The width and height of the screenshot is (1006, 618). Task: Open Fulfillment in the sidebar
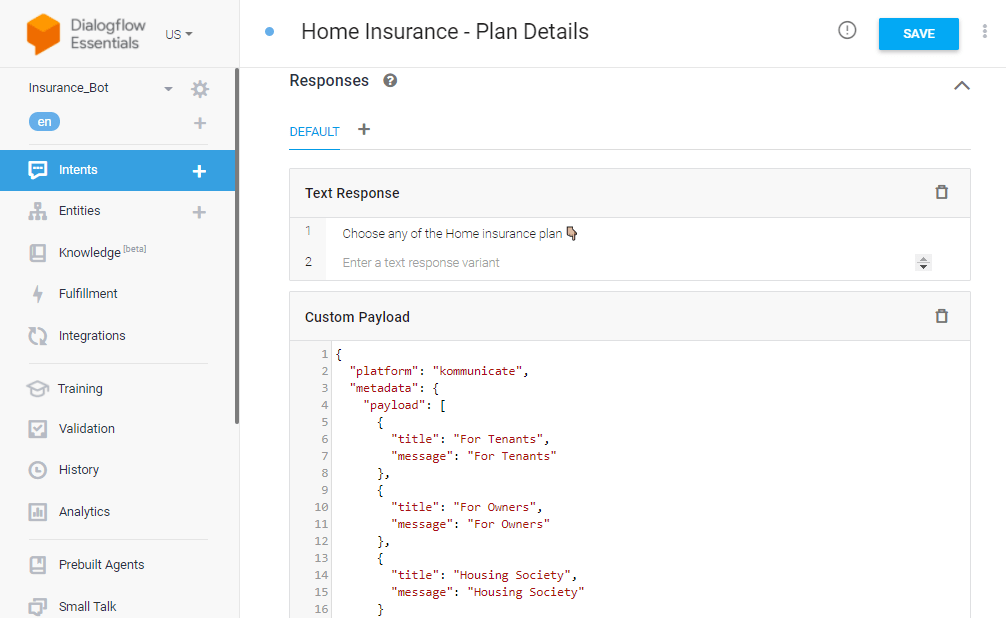(88, 293)
